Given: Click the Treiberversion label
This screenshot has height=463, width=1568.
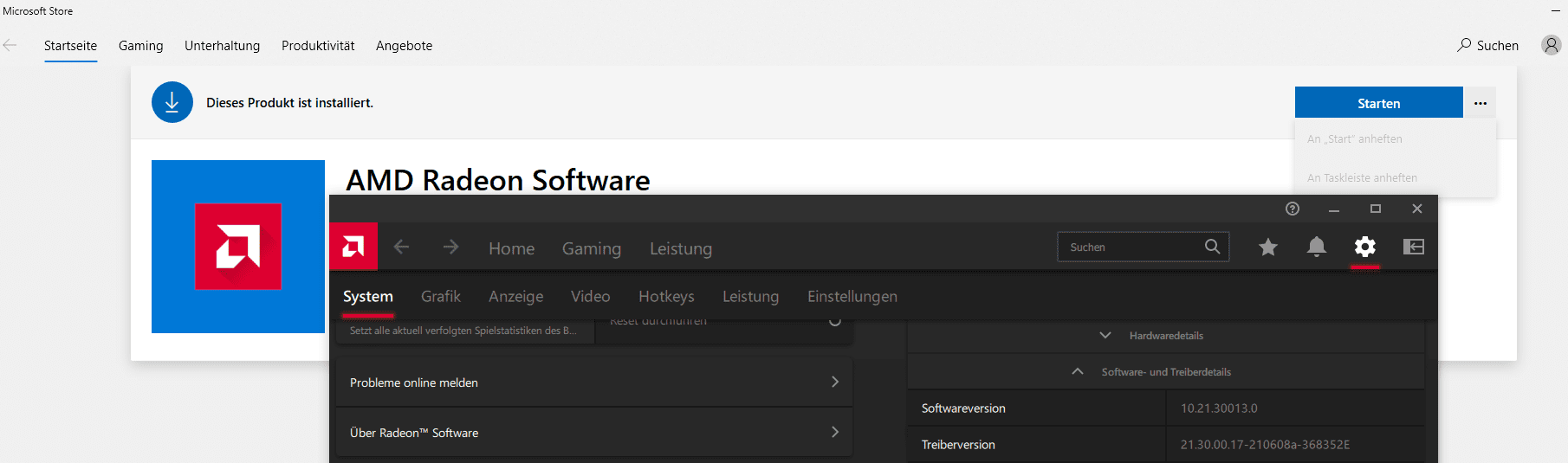Looking at the screenshot, I should (958, 445).
